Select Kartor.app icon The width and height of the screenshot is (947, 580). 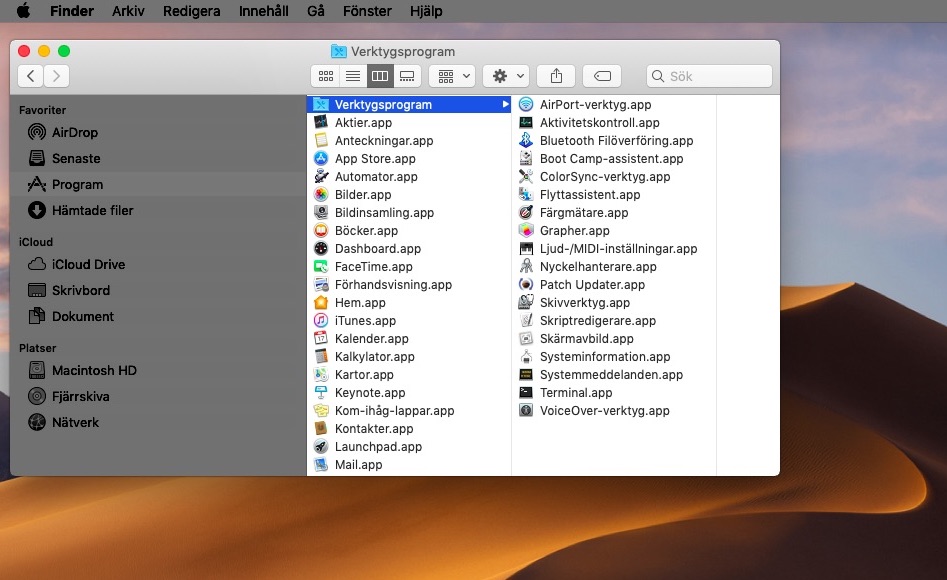click(321, 375)
